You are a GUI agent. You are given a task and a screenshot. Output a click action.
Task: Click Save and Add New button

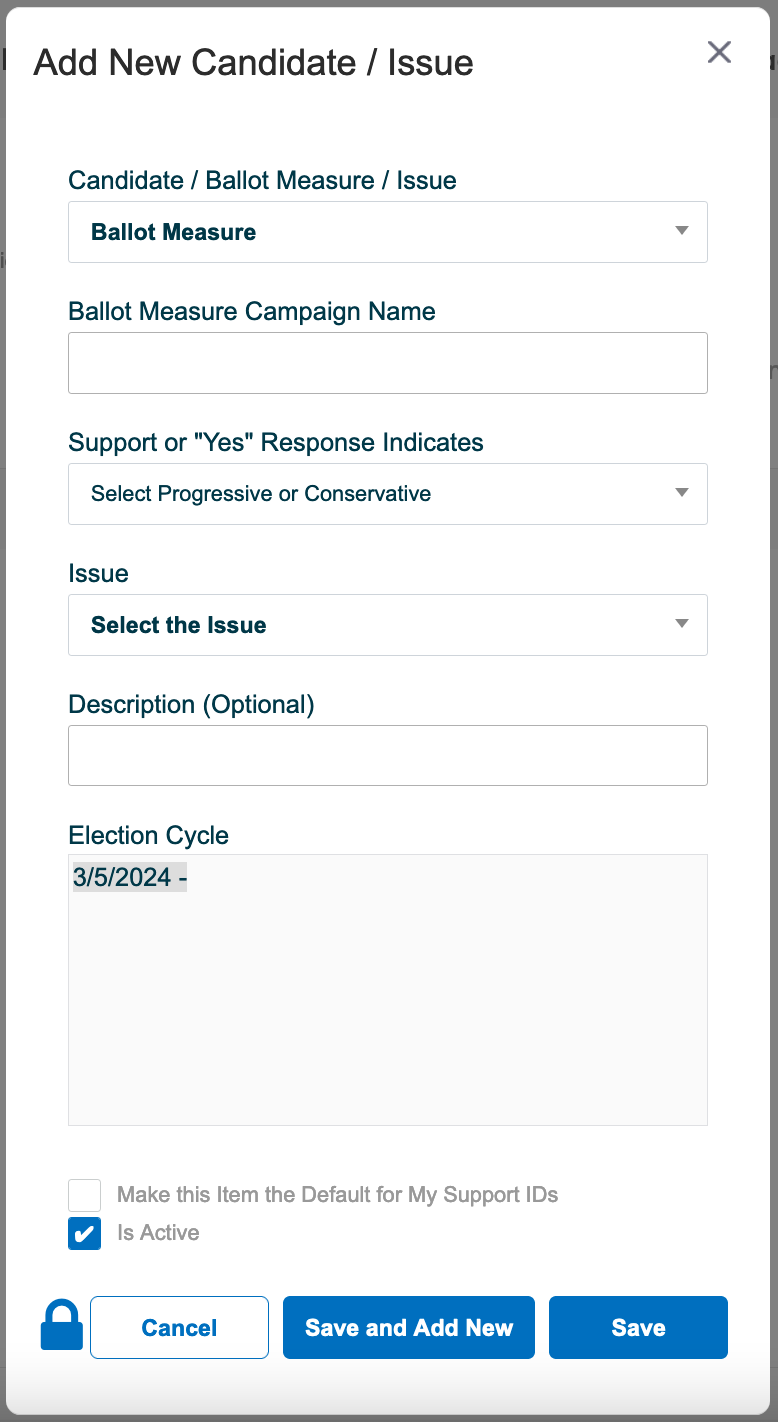[x=409, y=1328]
